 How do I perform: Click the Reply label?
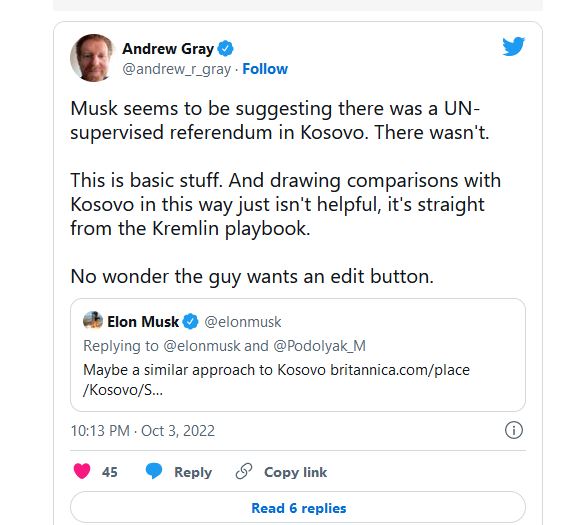[x=193, y=472]
